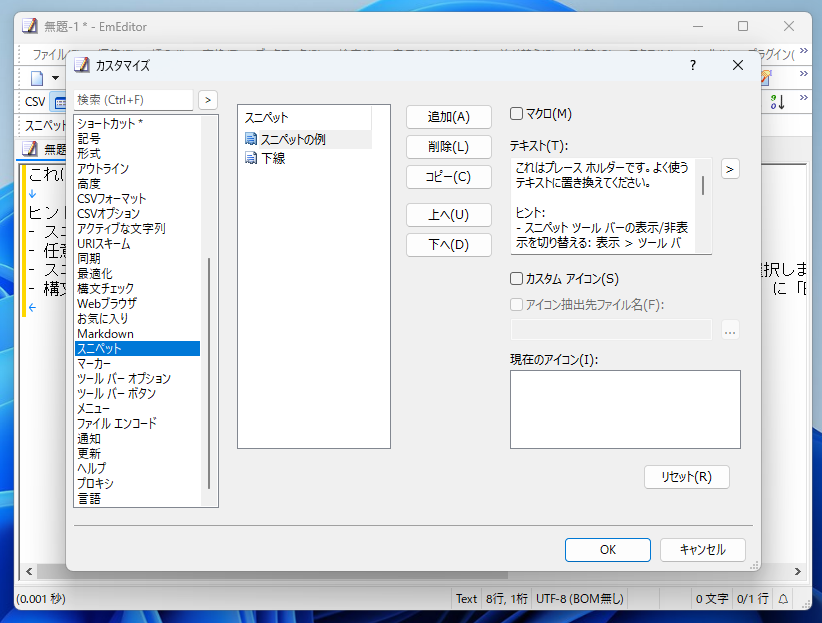Close the カスタマイズ dialog
This screenshot has height=623, width=822.
[738, 65]
